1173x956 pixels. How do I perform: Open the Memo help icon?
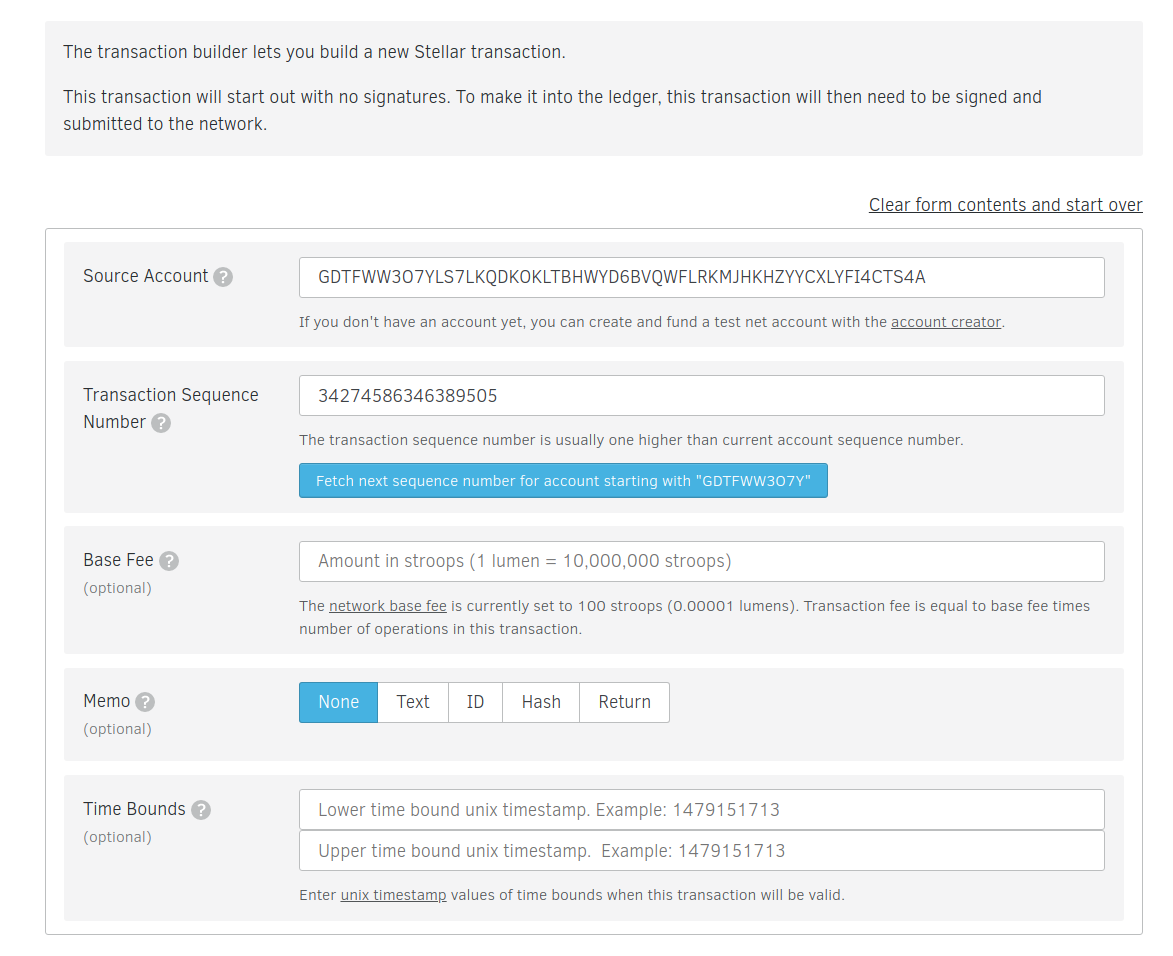[147, 701]
